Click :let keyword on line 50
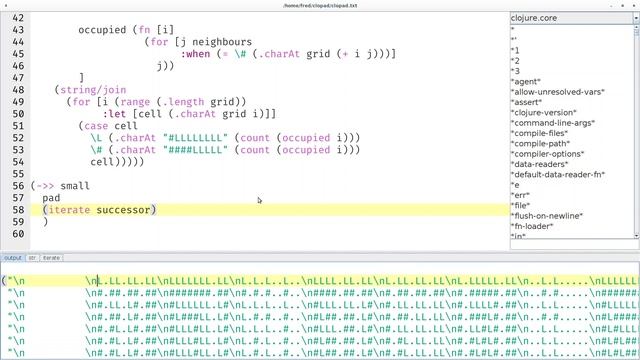 click(114, 114)
